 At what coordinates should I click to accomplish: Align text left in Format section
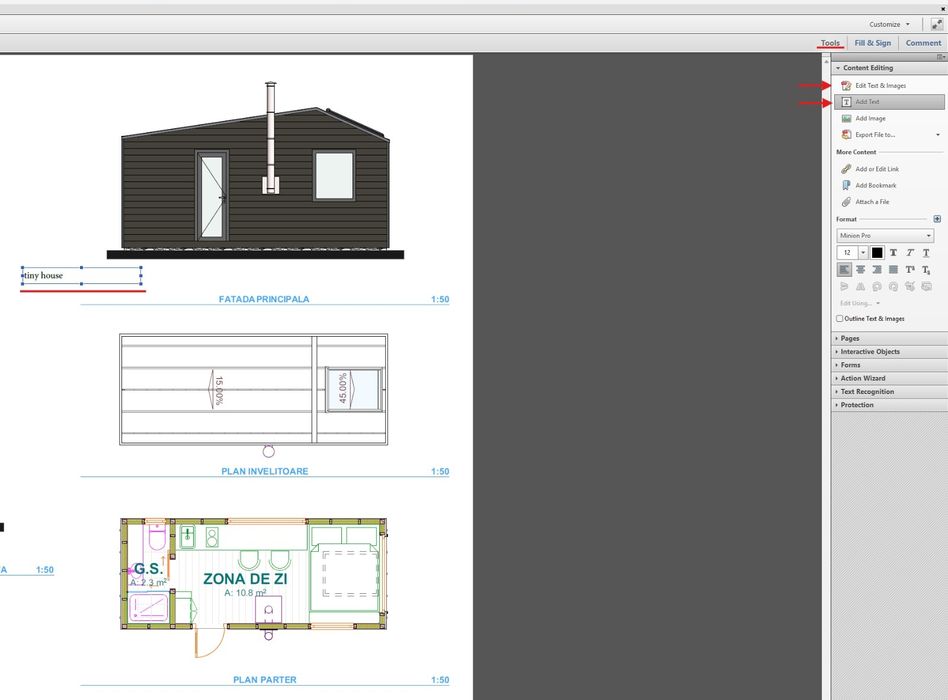pos(845,270)
